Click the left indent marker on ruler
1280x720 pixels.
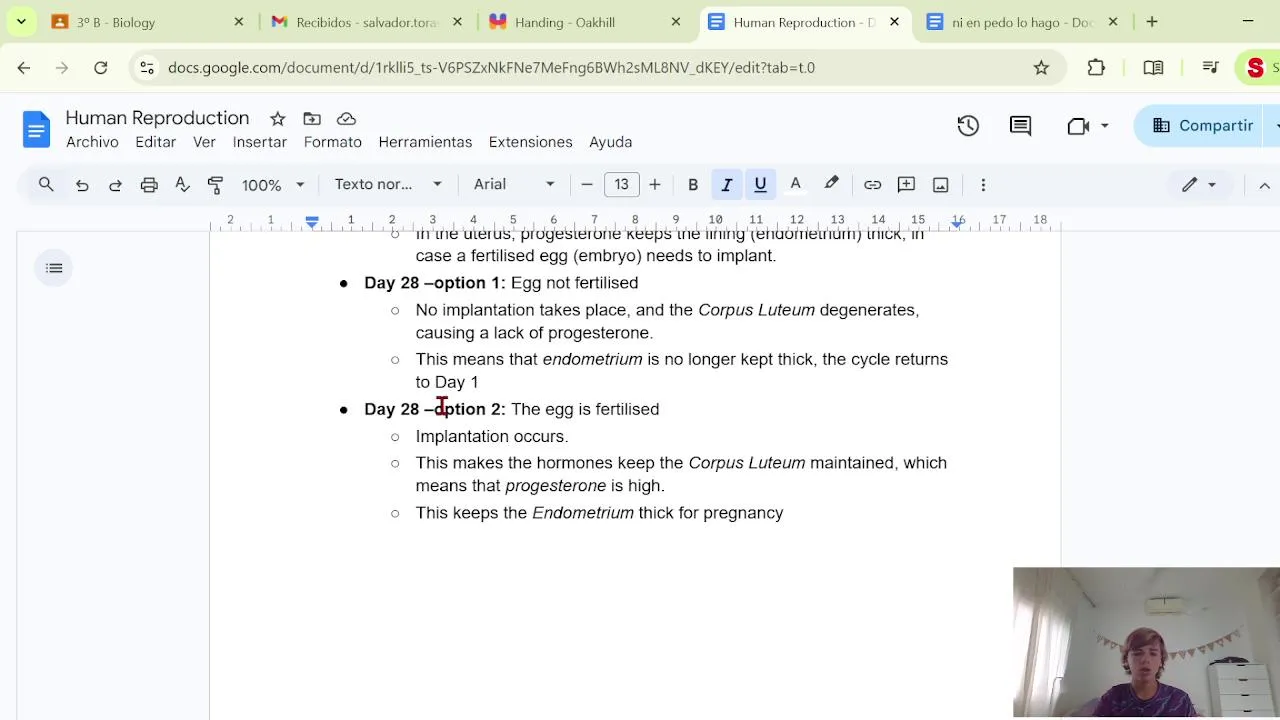click(312, 222)
